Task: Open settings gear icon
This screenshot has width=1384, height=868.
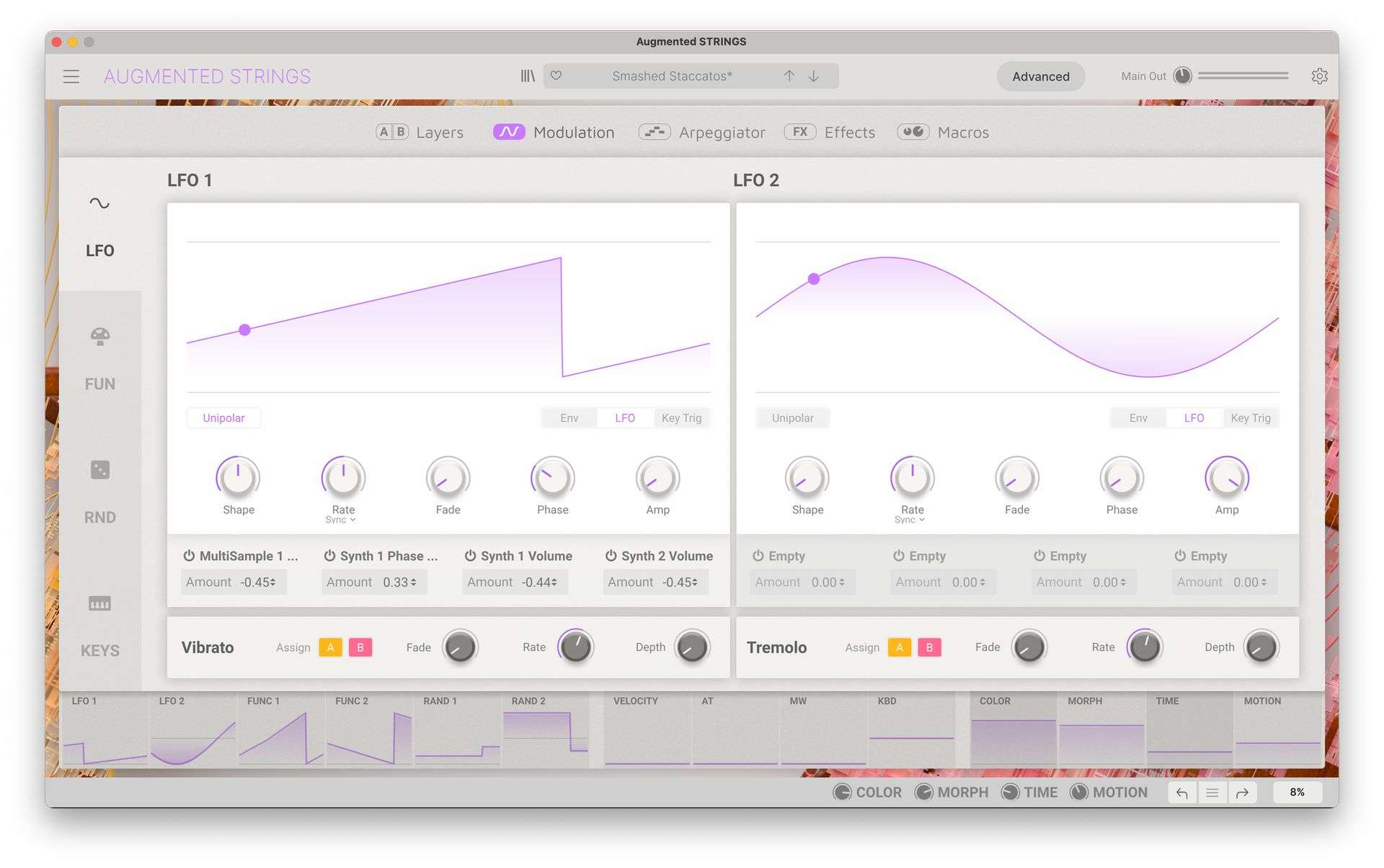Action: point(1319,76)
